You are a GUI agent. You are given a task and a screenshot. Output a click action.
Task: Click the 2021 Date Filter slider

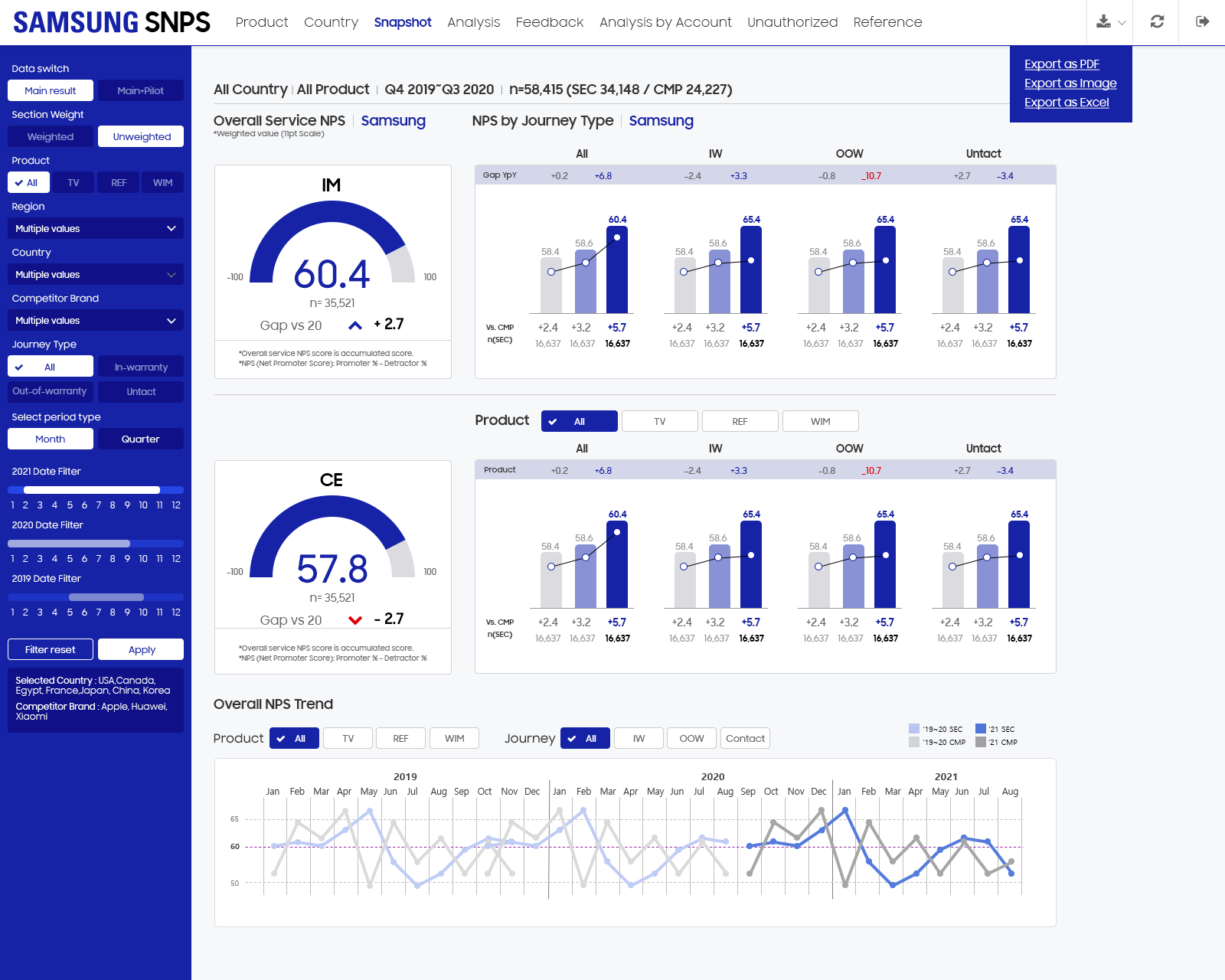(96, 490)
